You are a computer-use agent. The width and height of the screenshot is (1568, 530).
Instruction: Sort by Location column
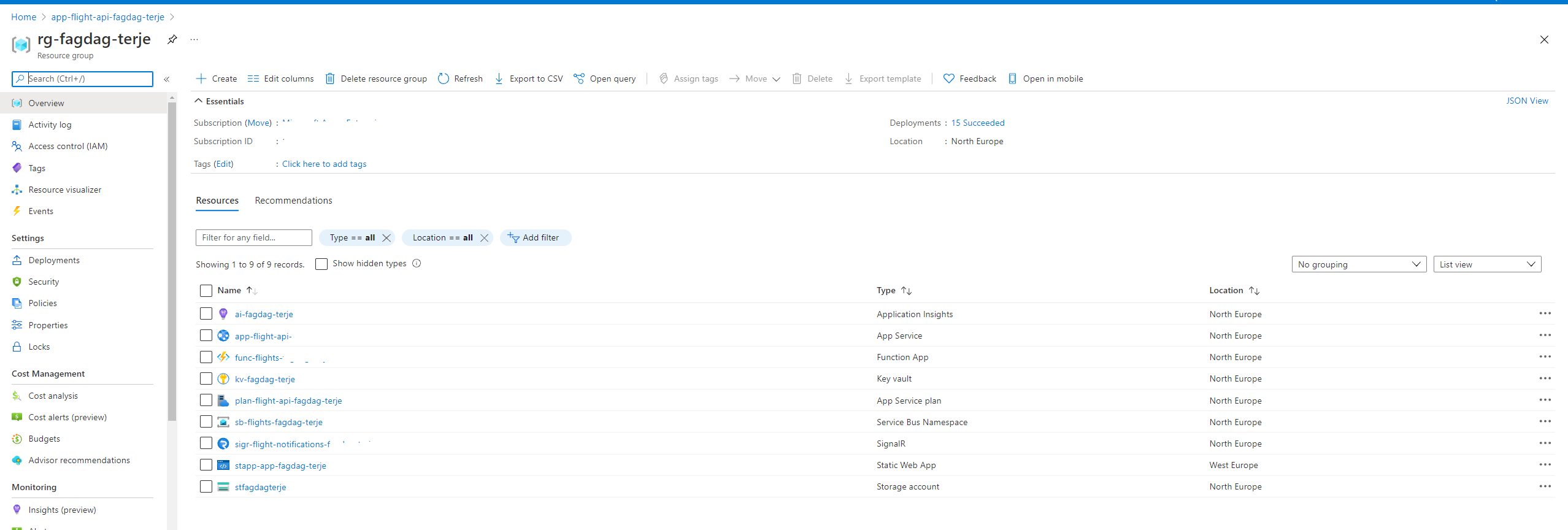pos(1234,290)
